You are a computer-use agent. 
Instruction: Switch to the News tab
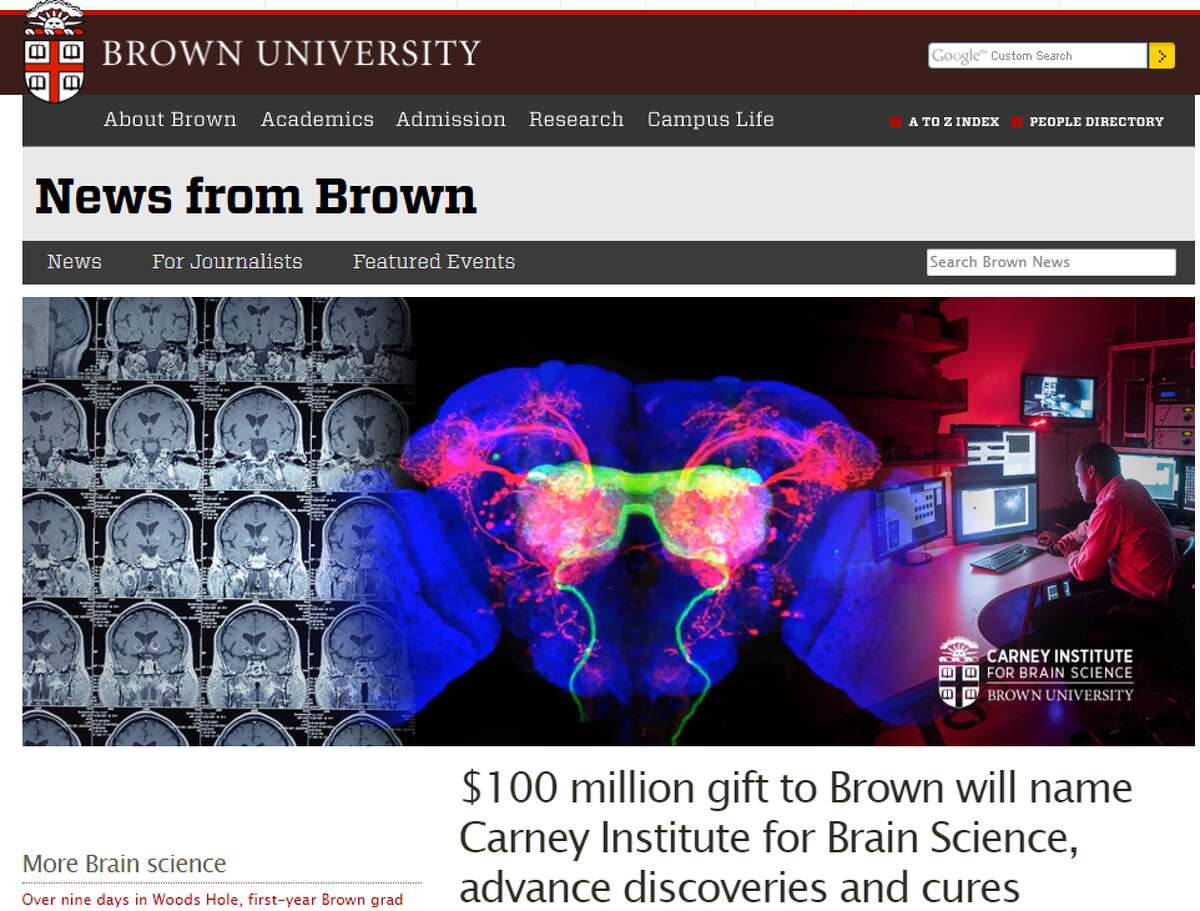(x=74, y=262)
